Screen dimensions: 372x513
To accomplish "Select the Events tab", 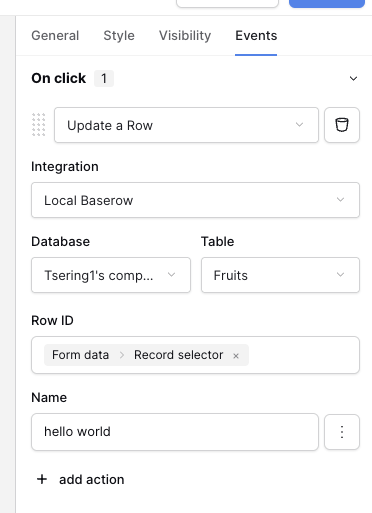I will (x=256, y=36).
